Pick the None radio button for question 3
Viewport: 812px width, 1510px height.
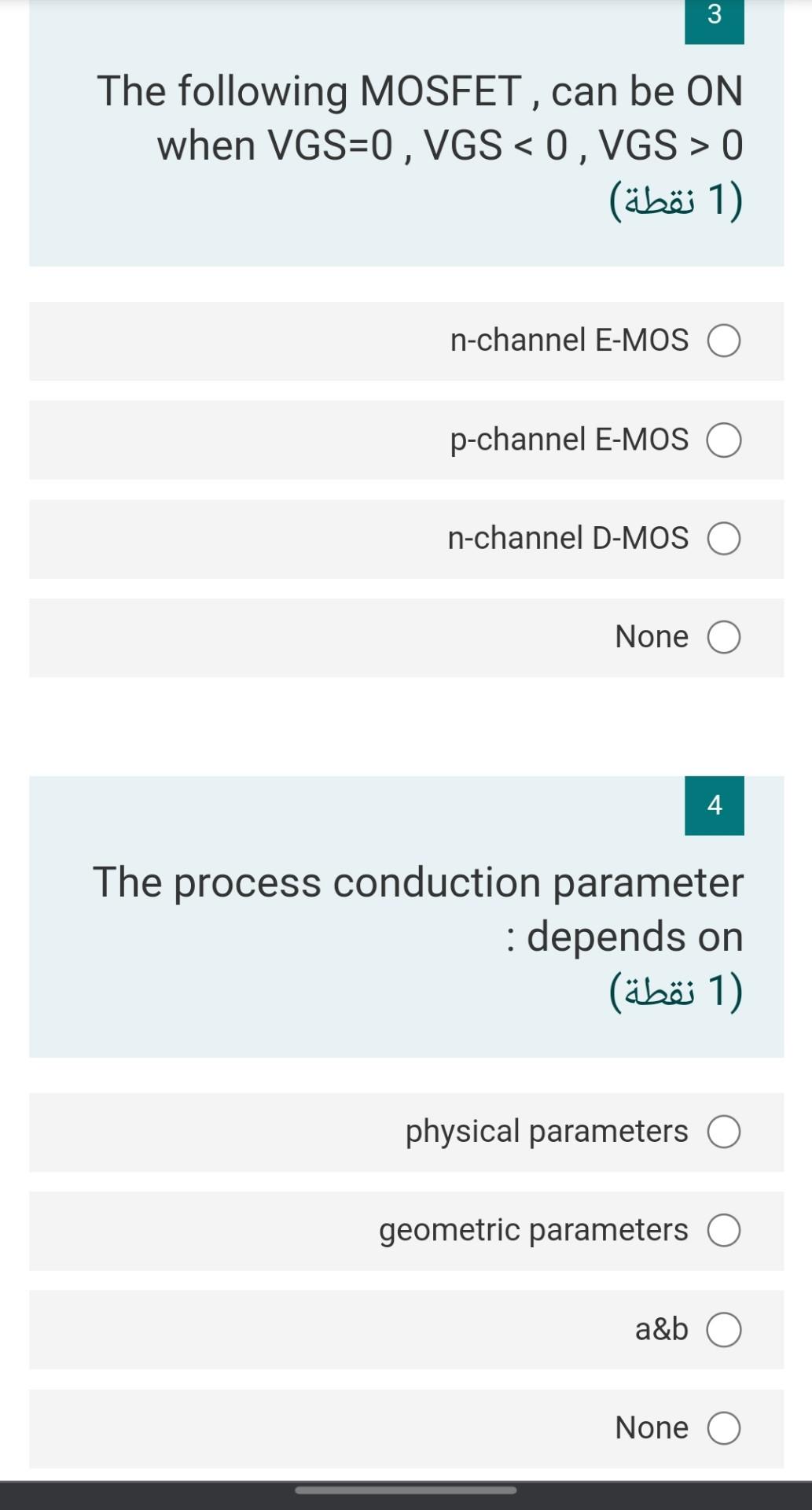pyautogui.click(x=724, y=638)
